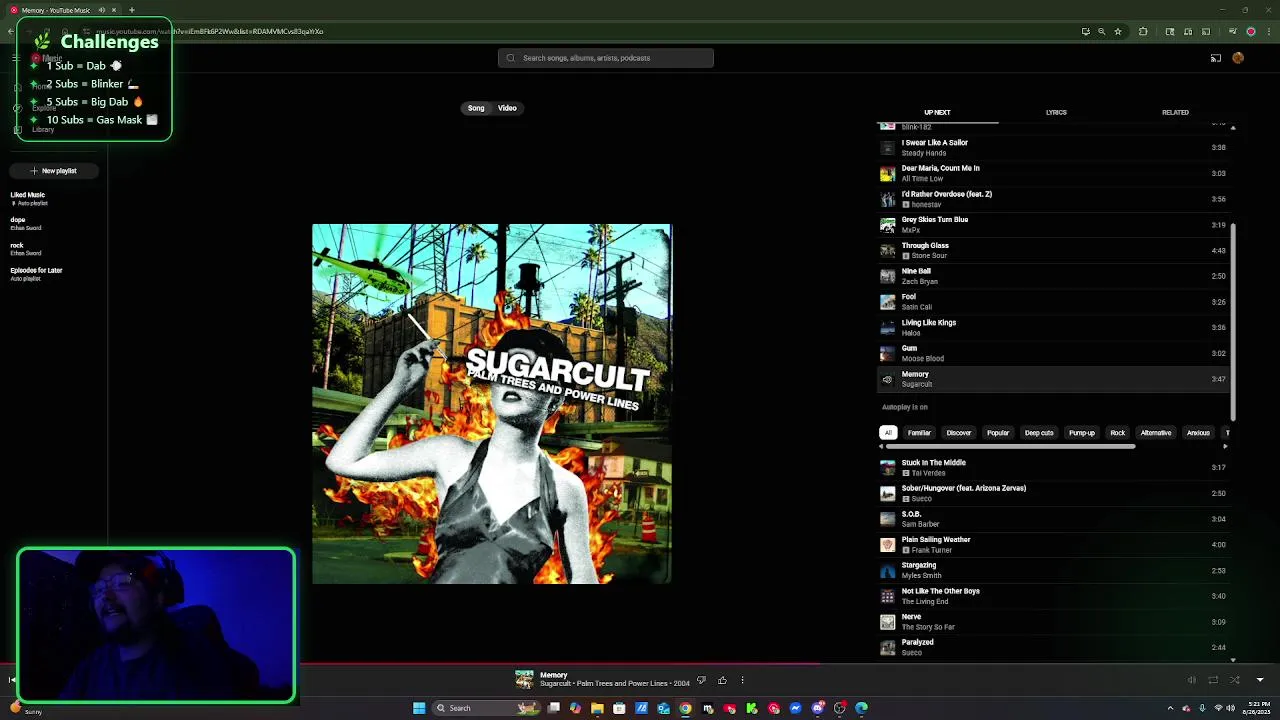1280x720 pixels.
Task: Open Microsoft Edge from taskbar
Action: (862, 708)
